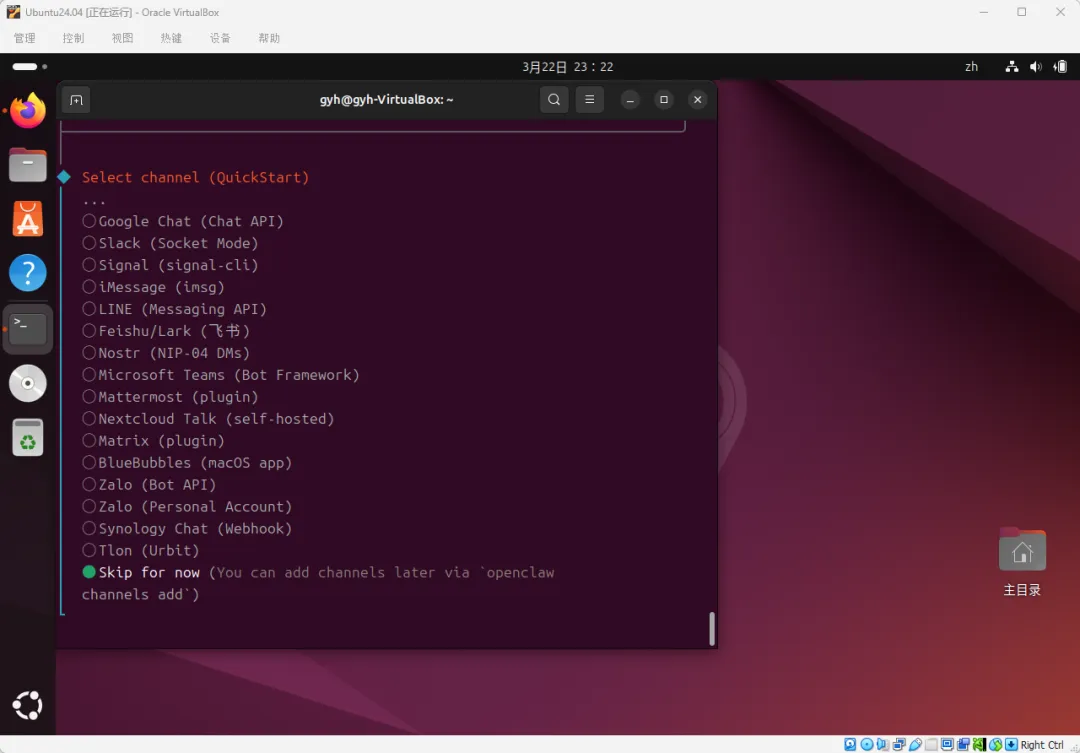
Task: Show applications via Ubuntu logo button
Action: [x=28, y=705]
